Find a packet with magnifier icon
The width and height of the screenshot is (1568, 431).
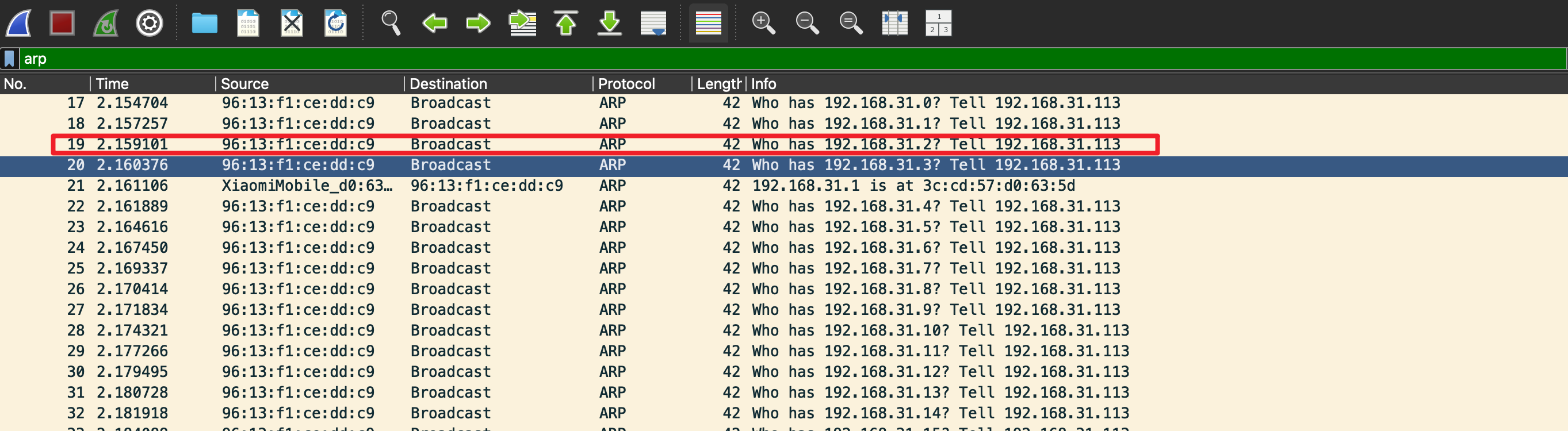coord(391,24)
